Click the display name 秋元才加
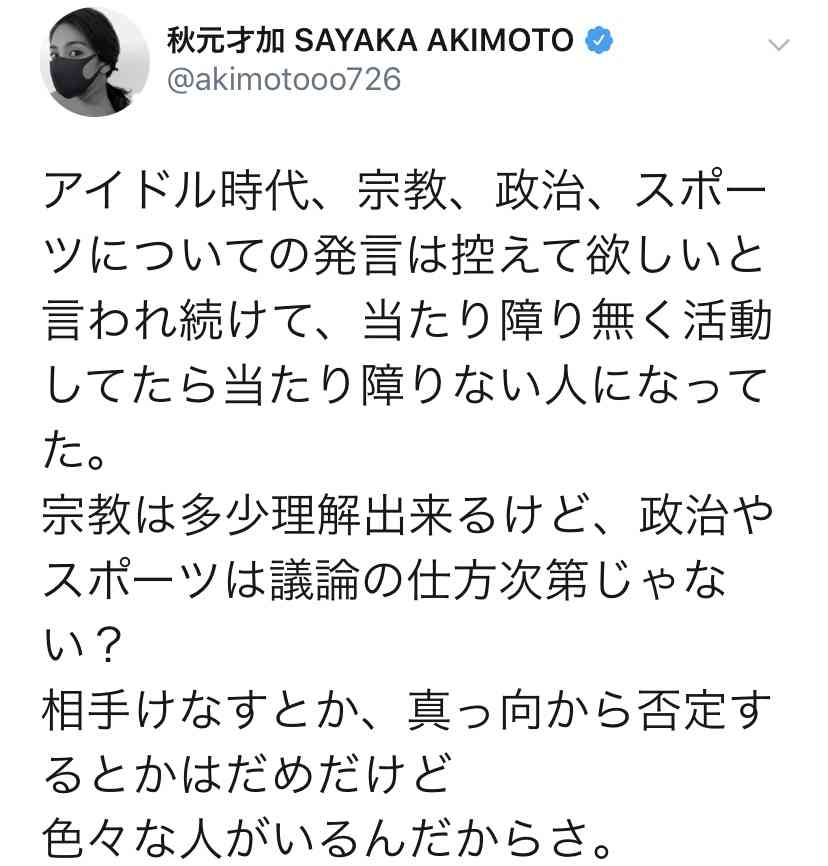Image resolution: width=828 pixels, height=866 pixels. 226,40
